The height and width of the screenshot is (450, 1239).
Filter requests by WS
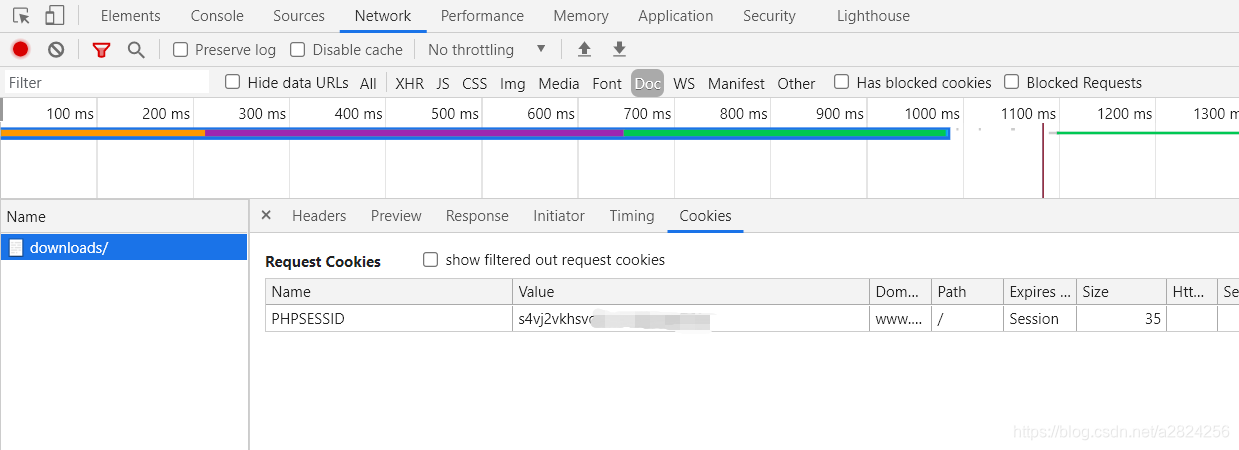[x=684, y=83]
